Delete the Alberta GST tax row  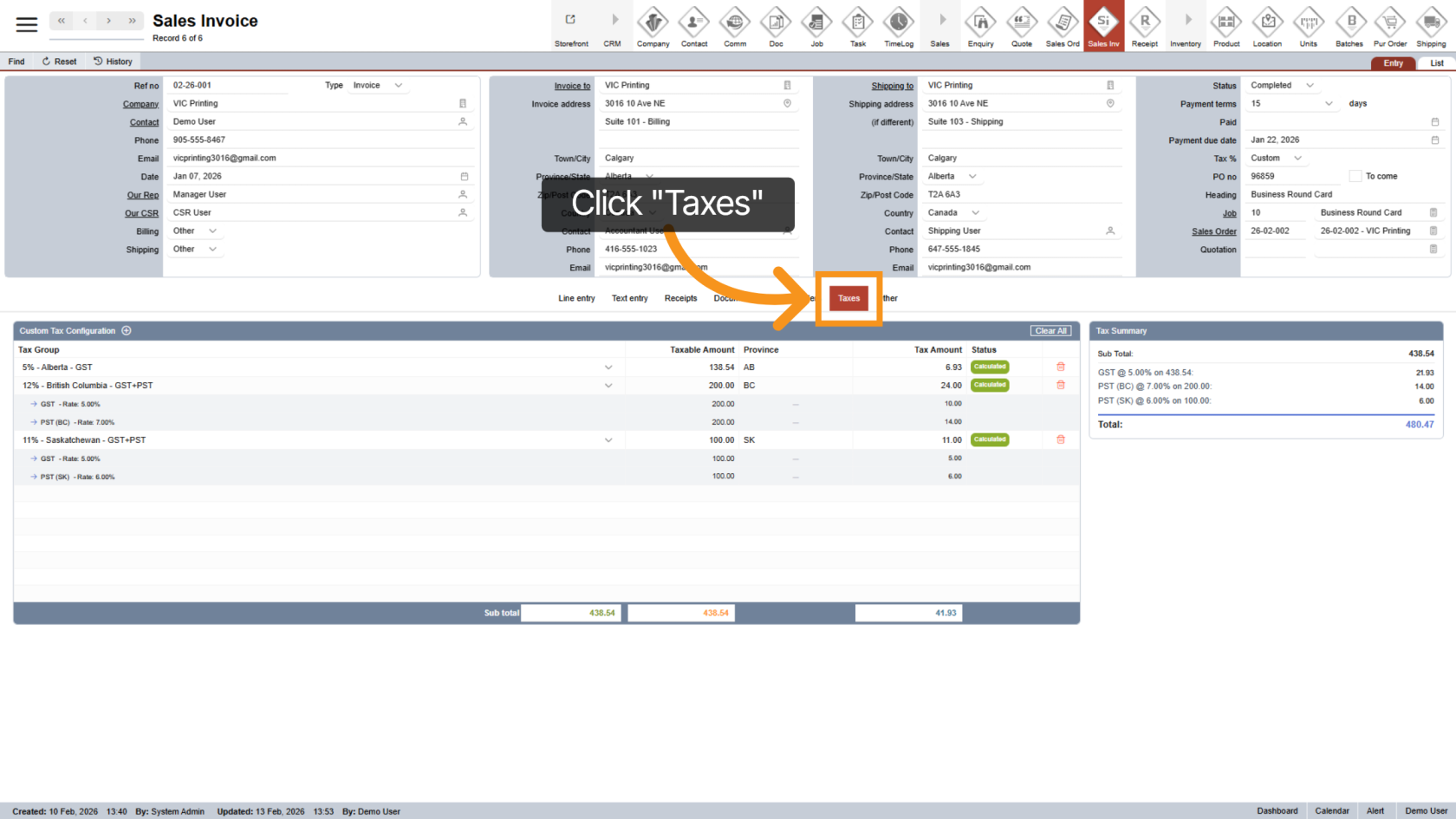1060,367
